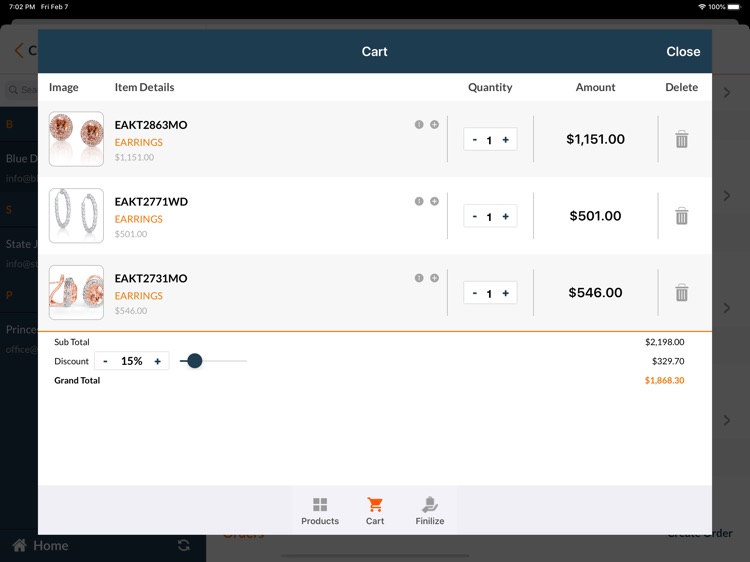
Task: Click 15% discount value field
Action: coord(132,361)
